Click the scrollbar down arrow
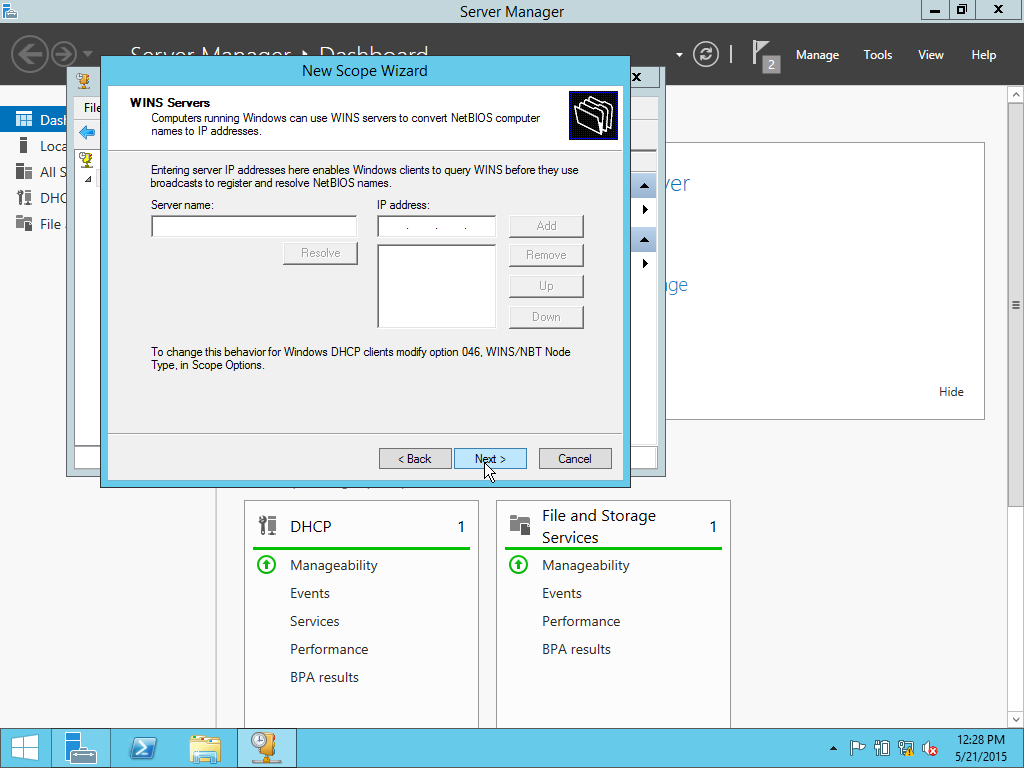Image resolution: width=1024 pixels, height=768 pixels. click(1016, 719)
